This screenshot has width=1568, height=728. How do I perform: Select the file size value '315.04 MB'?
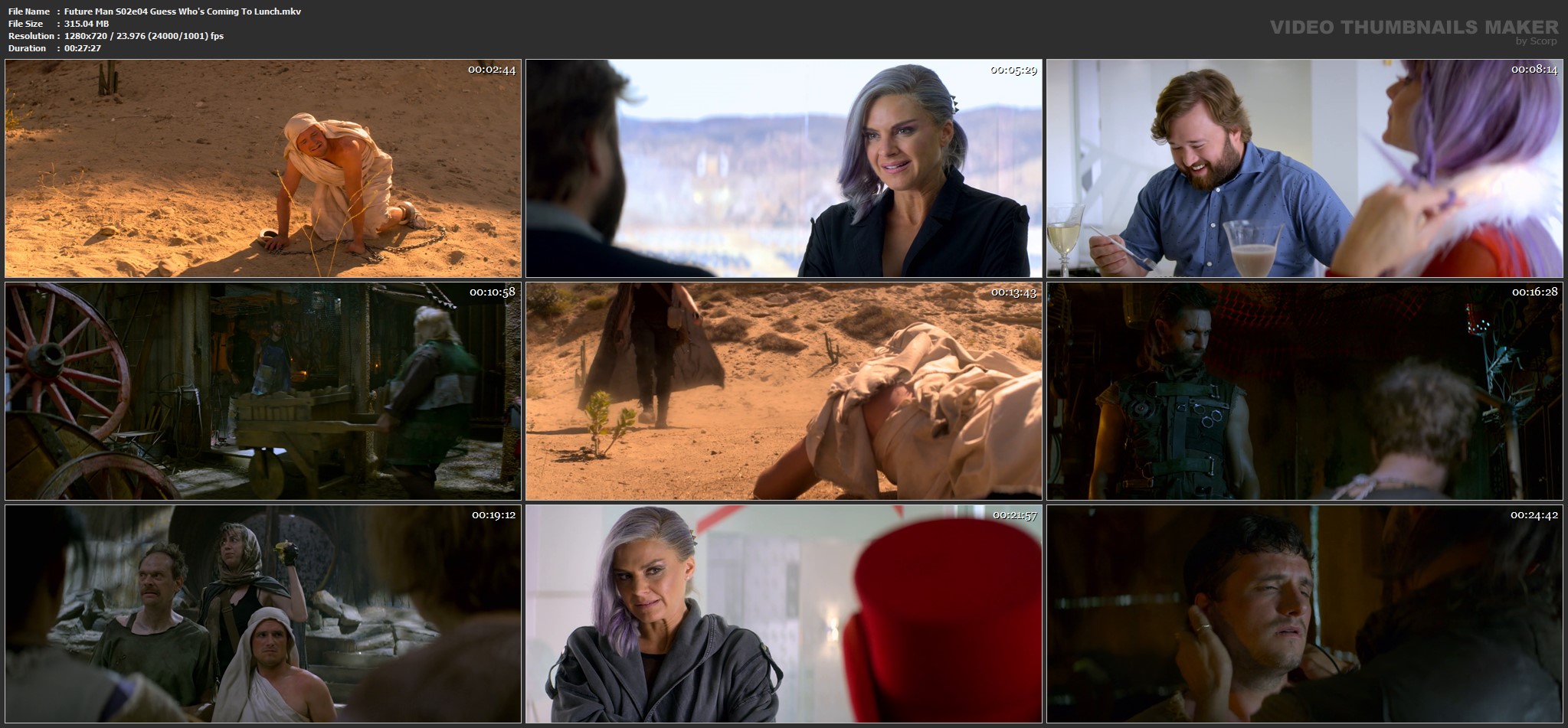pyautogui.click(x=87, y=24)
